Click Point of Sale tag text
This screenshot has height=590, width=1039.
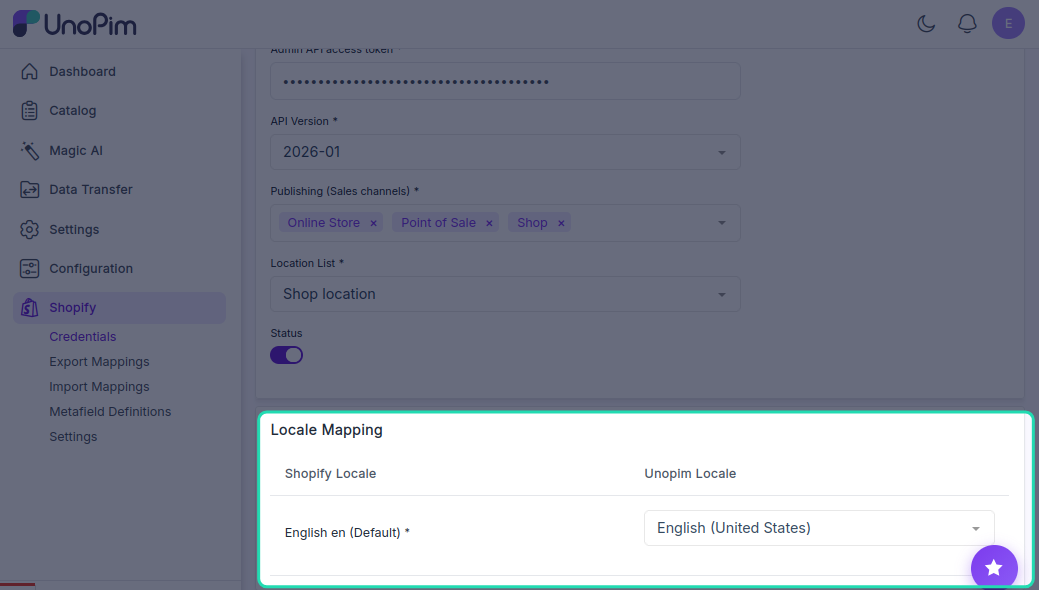[439, 223]
